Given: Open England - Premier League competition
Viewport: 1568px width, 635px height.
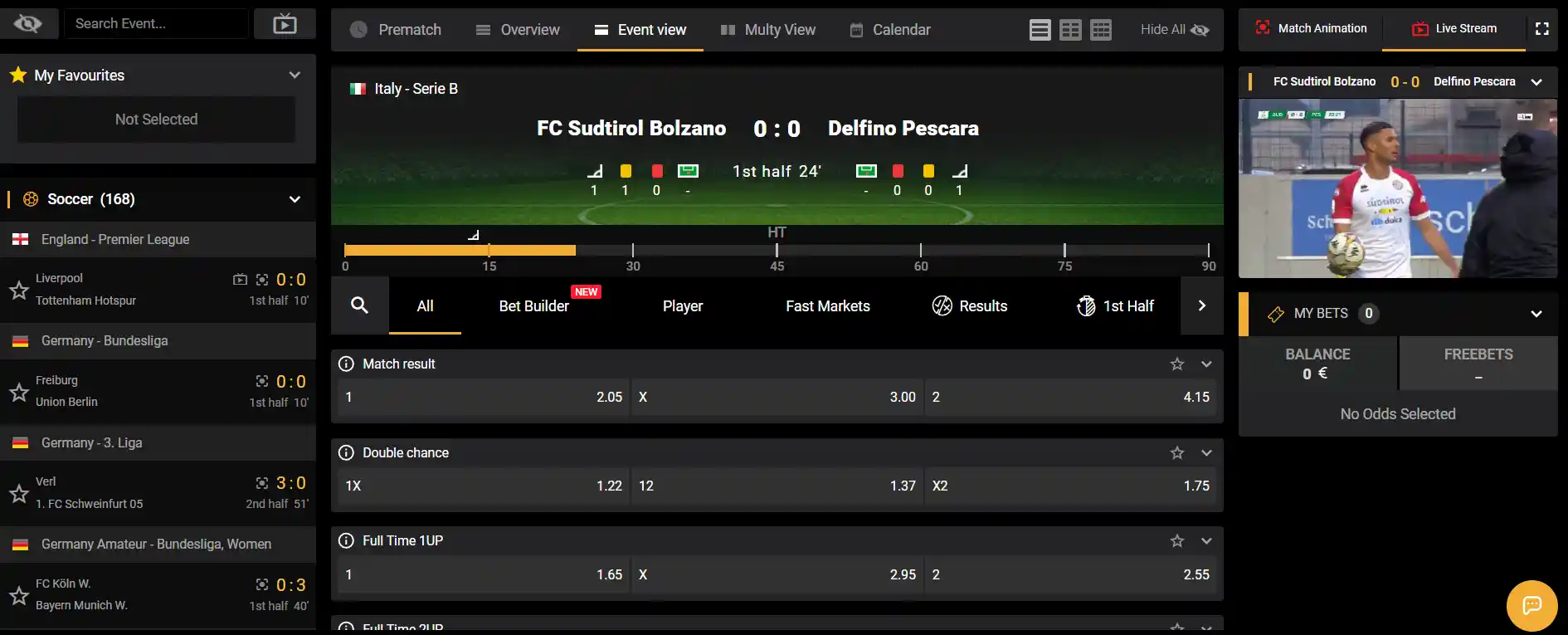Looking at the screenshot, I should click(158, 239).
